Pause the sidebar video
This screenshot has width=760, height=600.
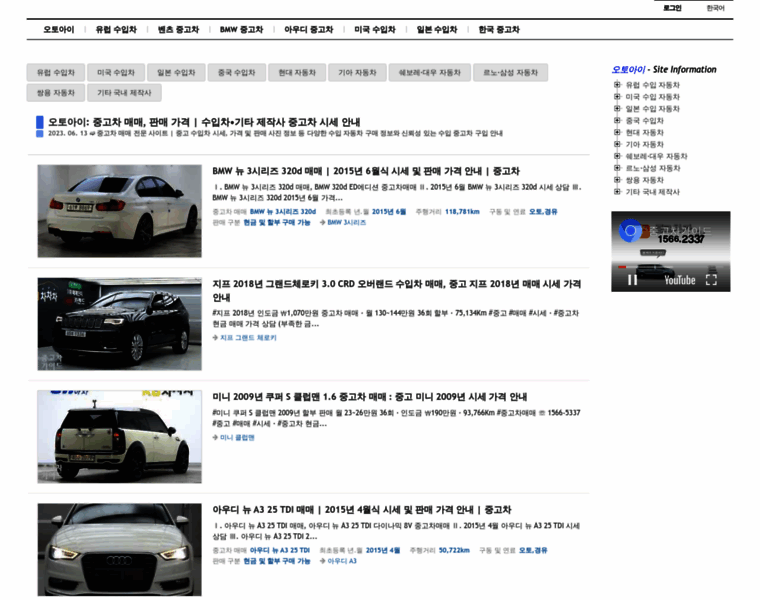point(633,280)
